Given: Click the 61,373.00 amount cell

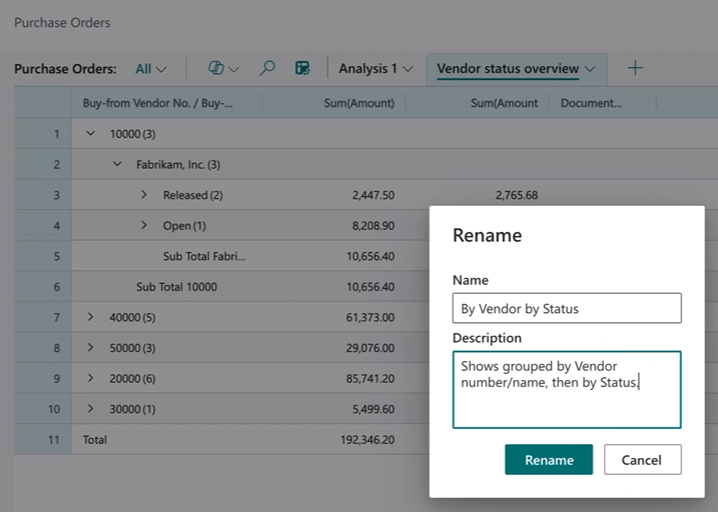Looking at the screenshot, I should click(x=370, y=317).
